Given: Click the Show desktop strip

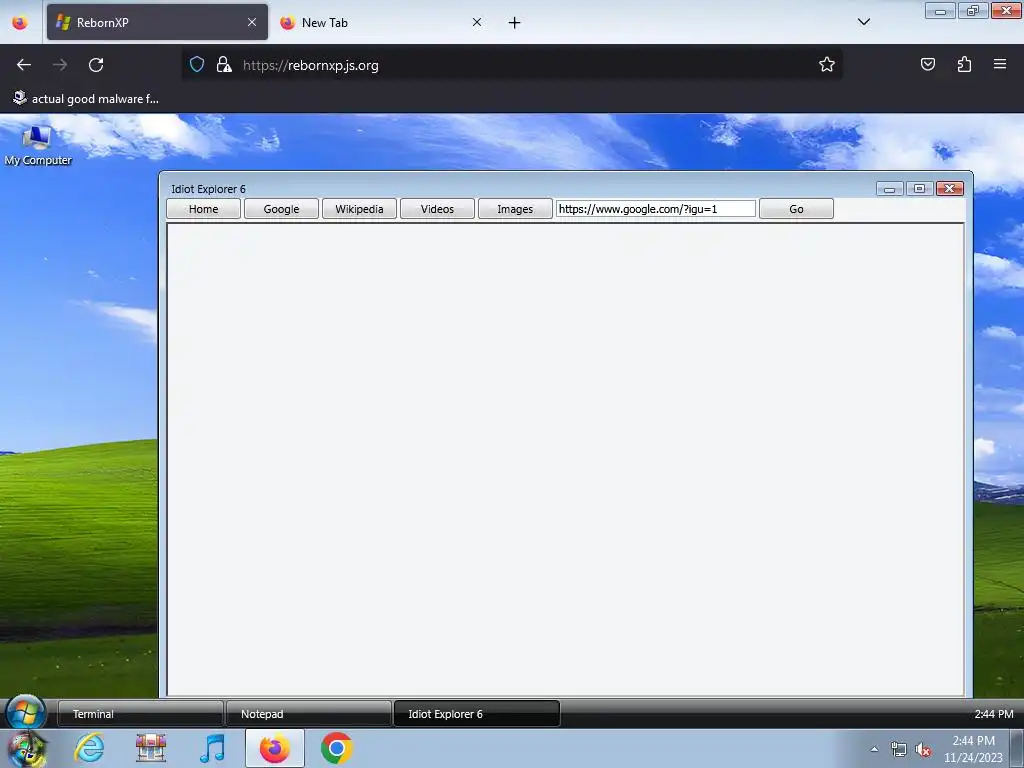Looking at the screenshot, I should click(x=1017, y=748).
